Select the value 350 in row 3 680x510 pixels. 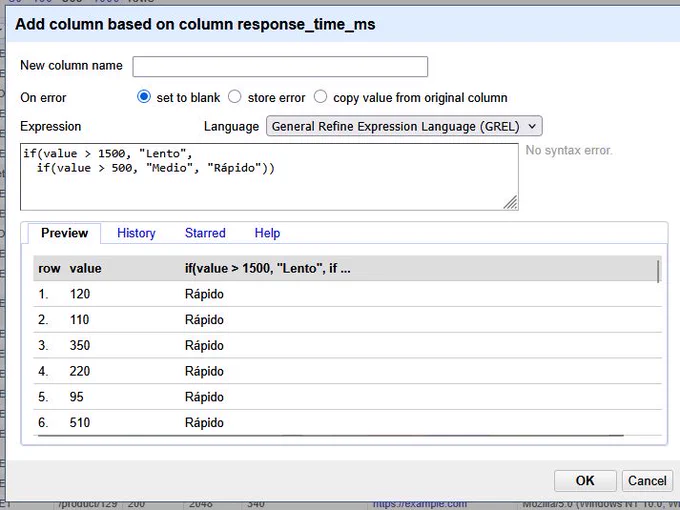[80, 345]
